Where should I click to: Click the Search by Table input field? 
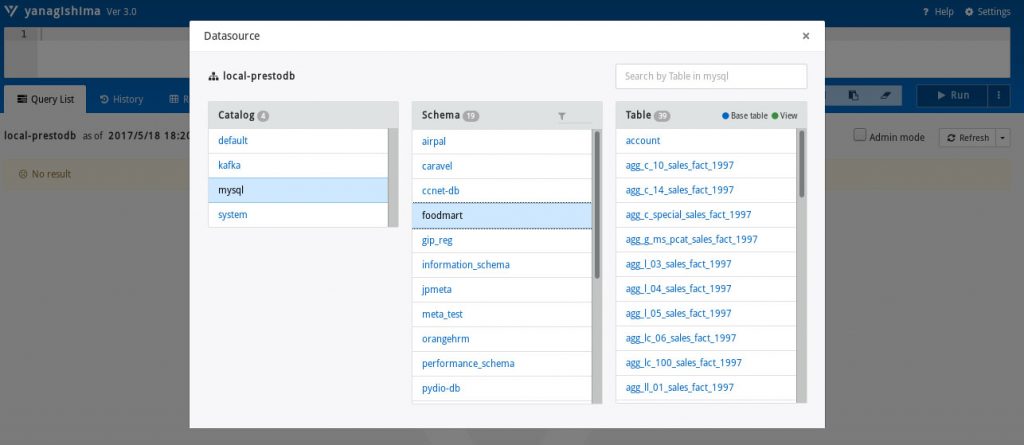(710, 76)
